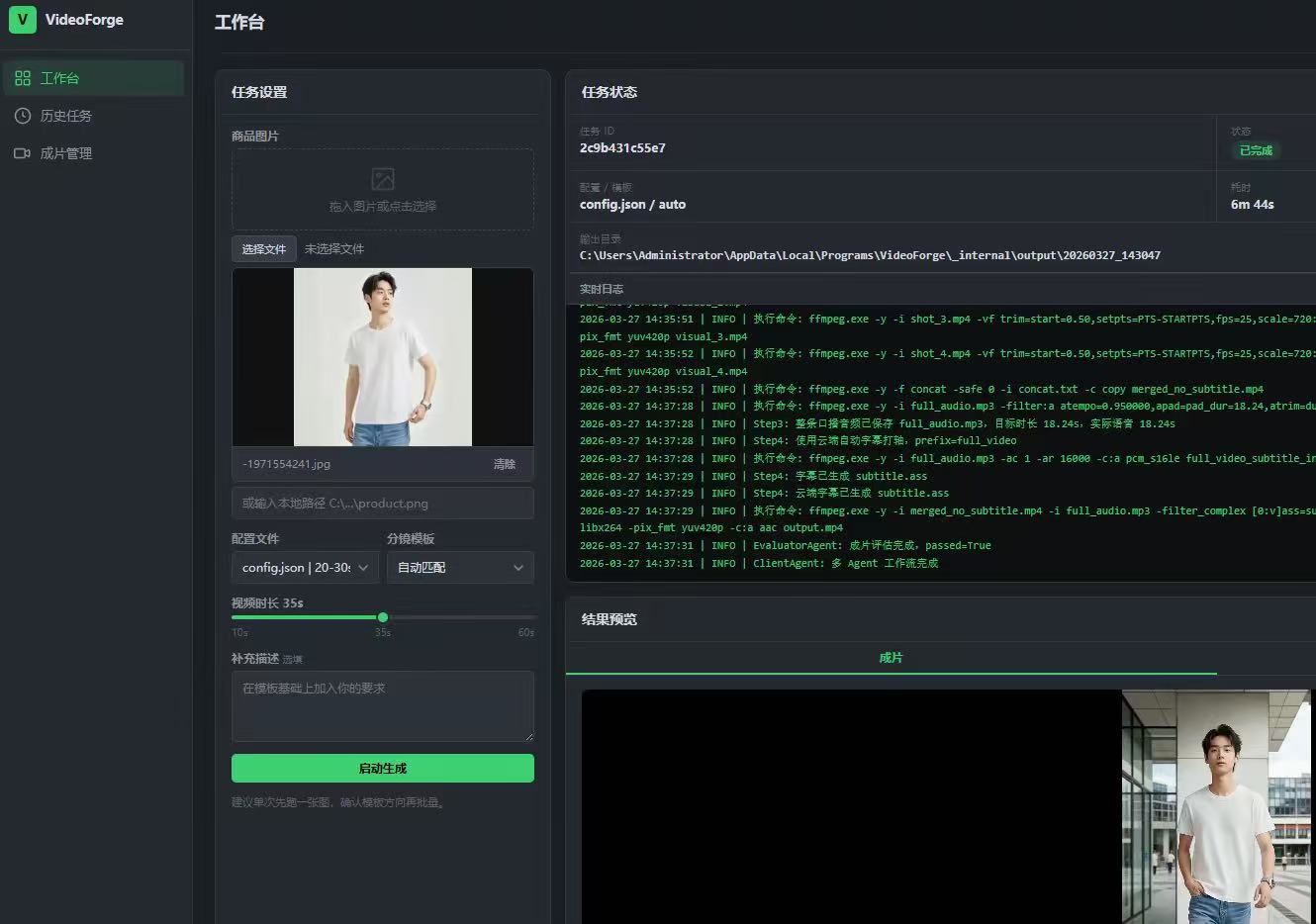Expand the 视频时长 duration options by clicking slider track
Viewport: 1316px width, 924px height.
pyautogui.click(x=383, y=616)
